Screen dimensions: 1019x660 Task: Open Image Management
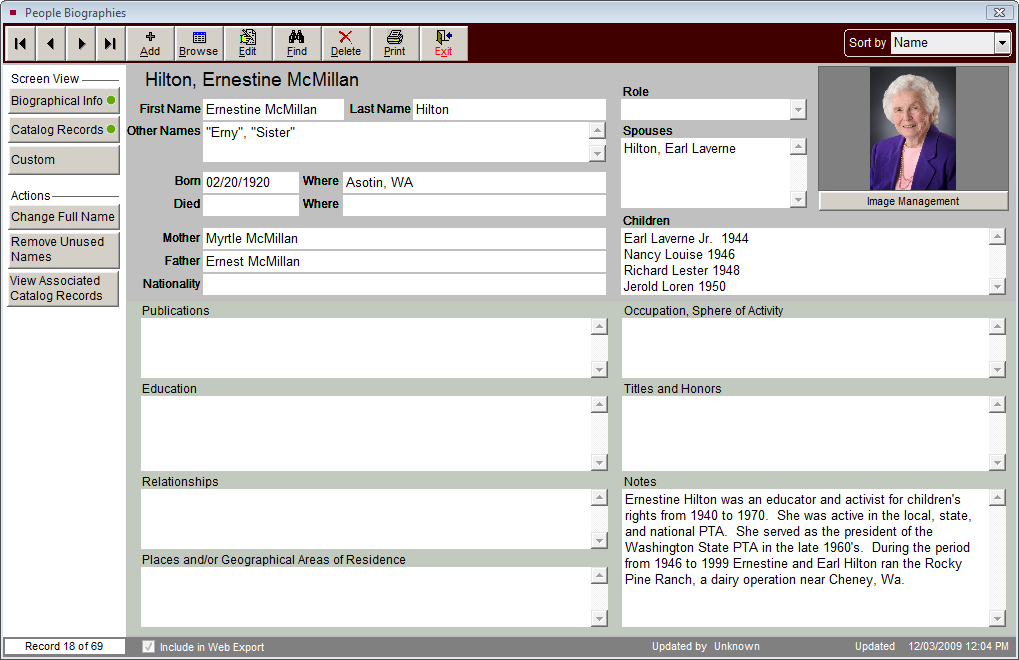(x=912, y=201)
